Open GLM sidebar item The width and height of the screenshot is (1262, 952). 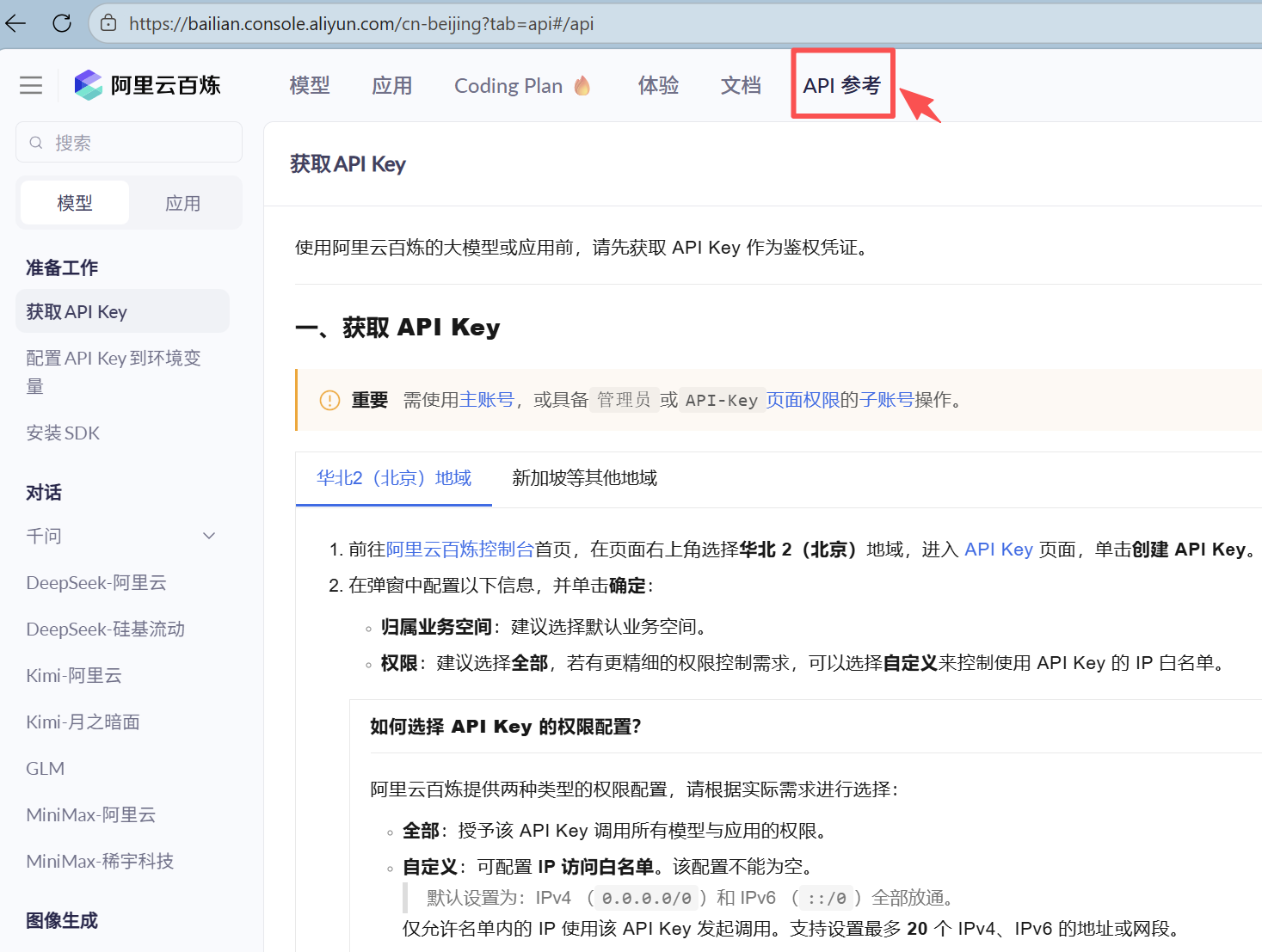(x=46, y=768)
